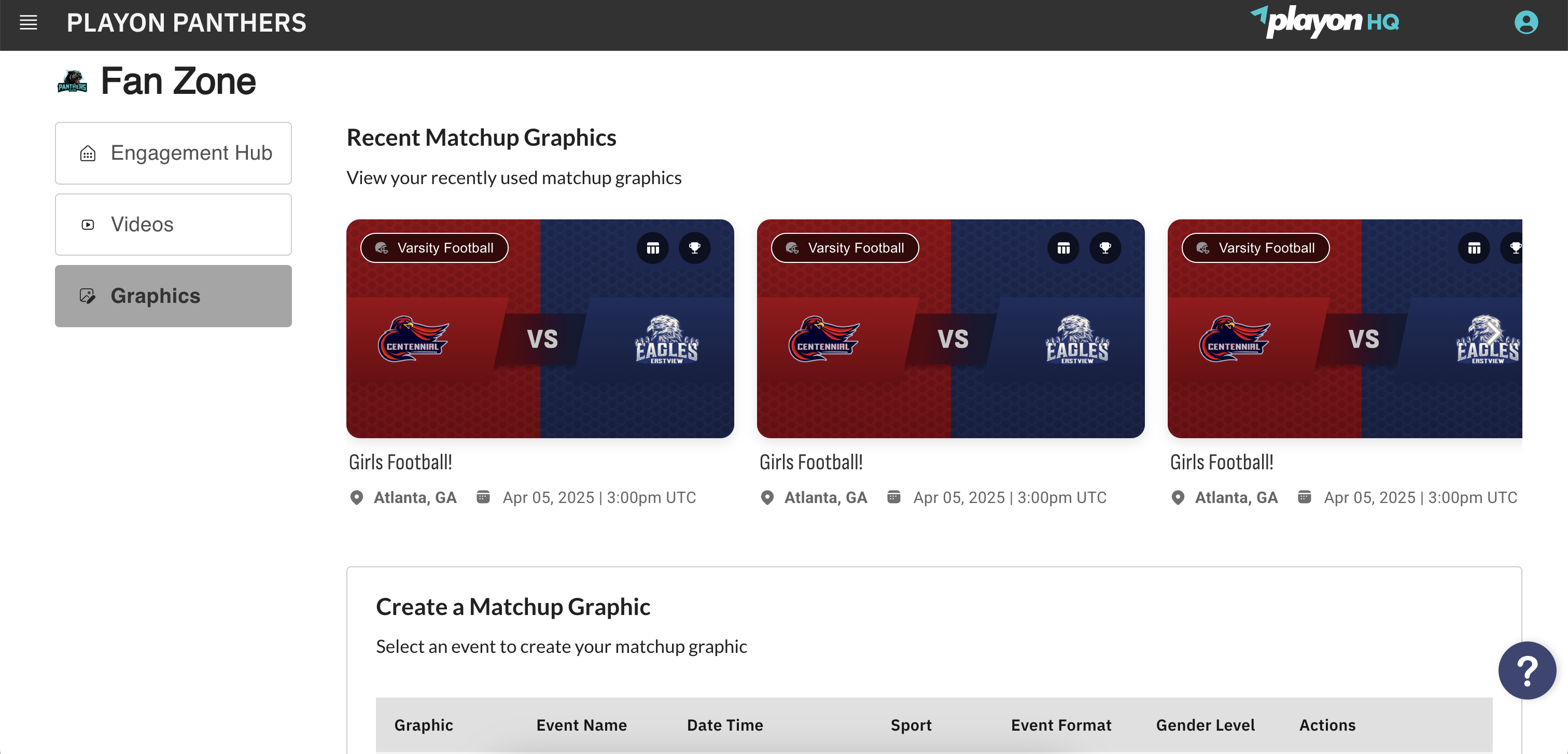This screenshot has height=754, width=1568.
Task: Click the VS emblem on the first matchup card
Action: 542,339
